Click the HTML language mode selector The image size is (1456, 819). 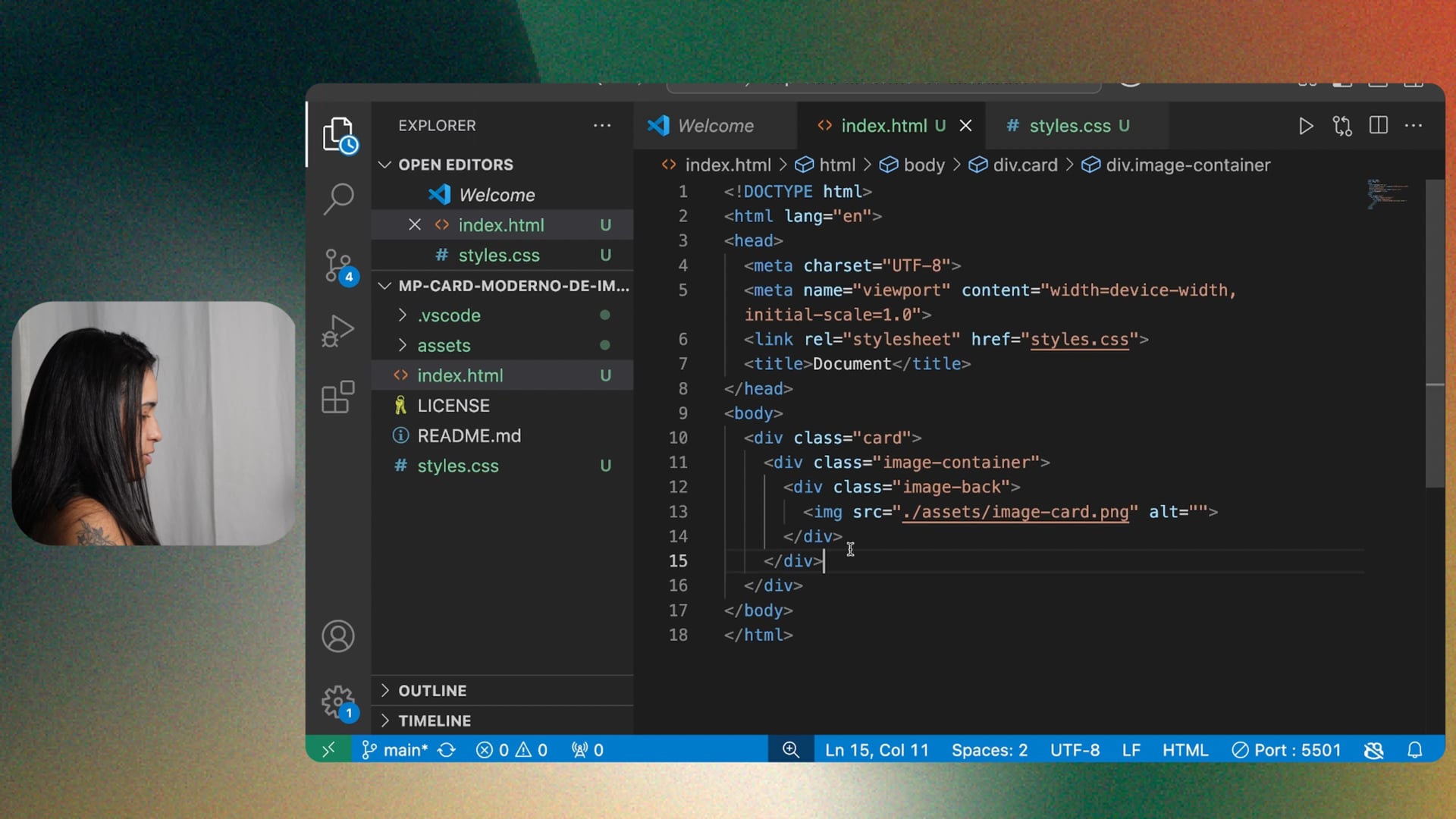tap(1185, 750)
